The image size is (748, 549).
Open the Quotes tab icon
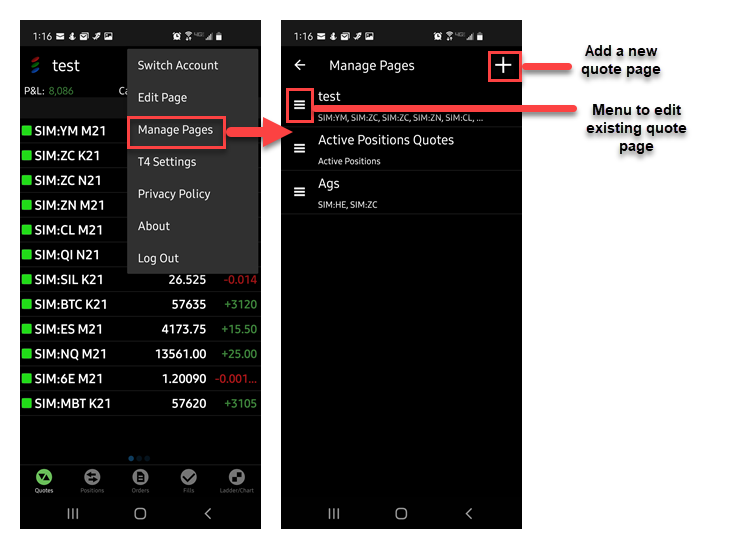[x=44, y=480]
